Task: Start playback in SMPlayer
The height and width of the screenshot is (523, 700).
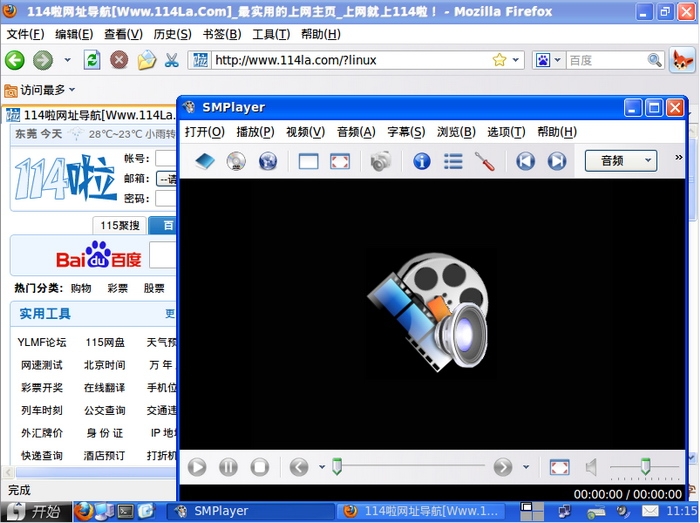Action: [x=197, y=467]
